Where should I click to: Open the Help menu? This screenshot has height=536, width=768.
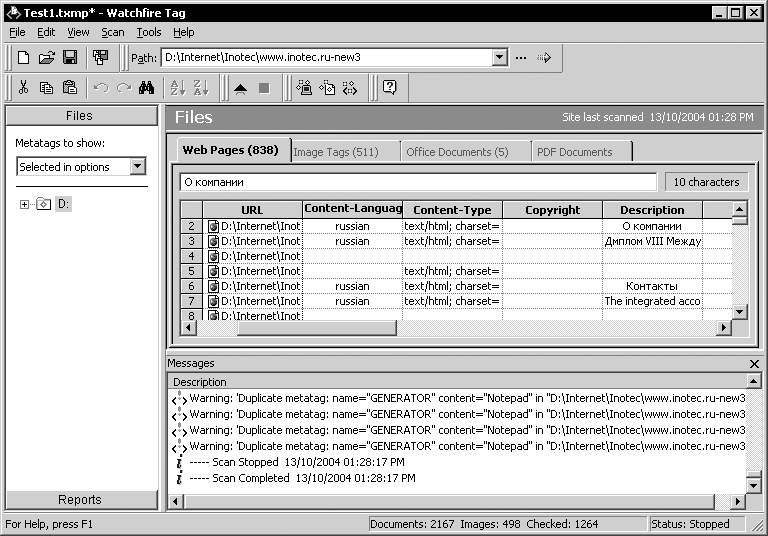pyautogui.click(x=184, y=32)
